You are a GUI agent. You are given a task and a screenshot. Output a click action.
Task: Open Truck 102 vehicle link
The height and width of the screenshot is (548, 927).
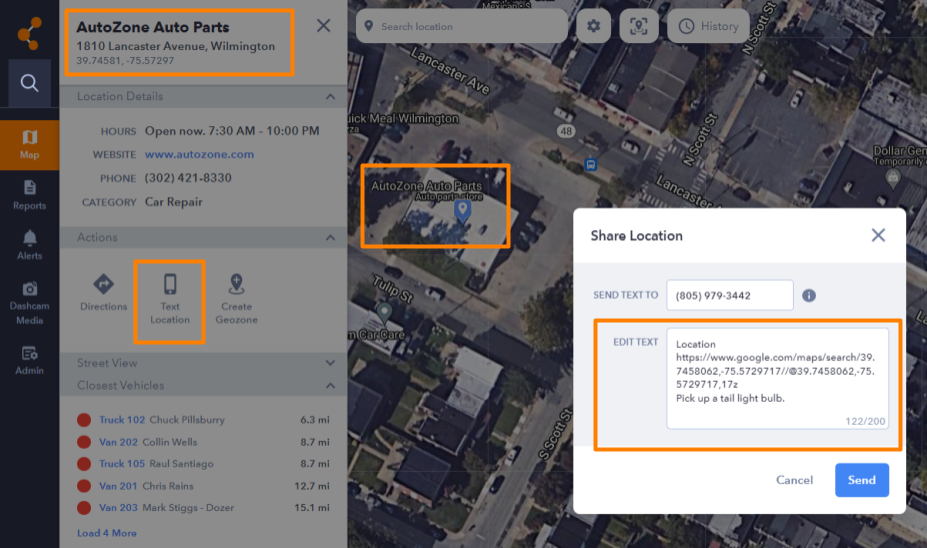[x=122, y=420]
